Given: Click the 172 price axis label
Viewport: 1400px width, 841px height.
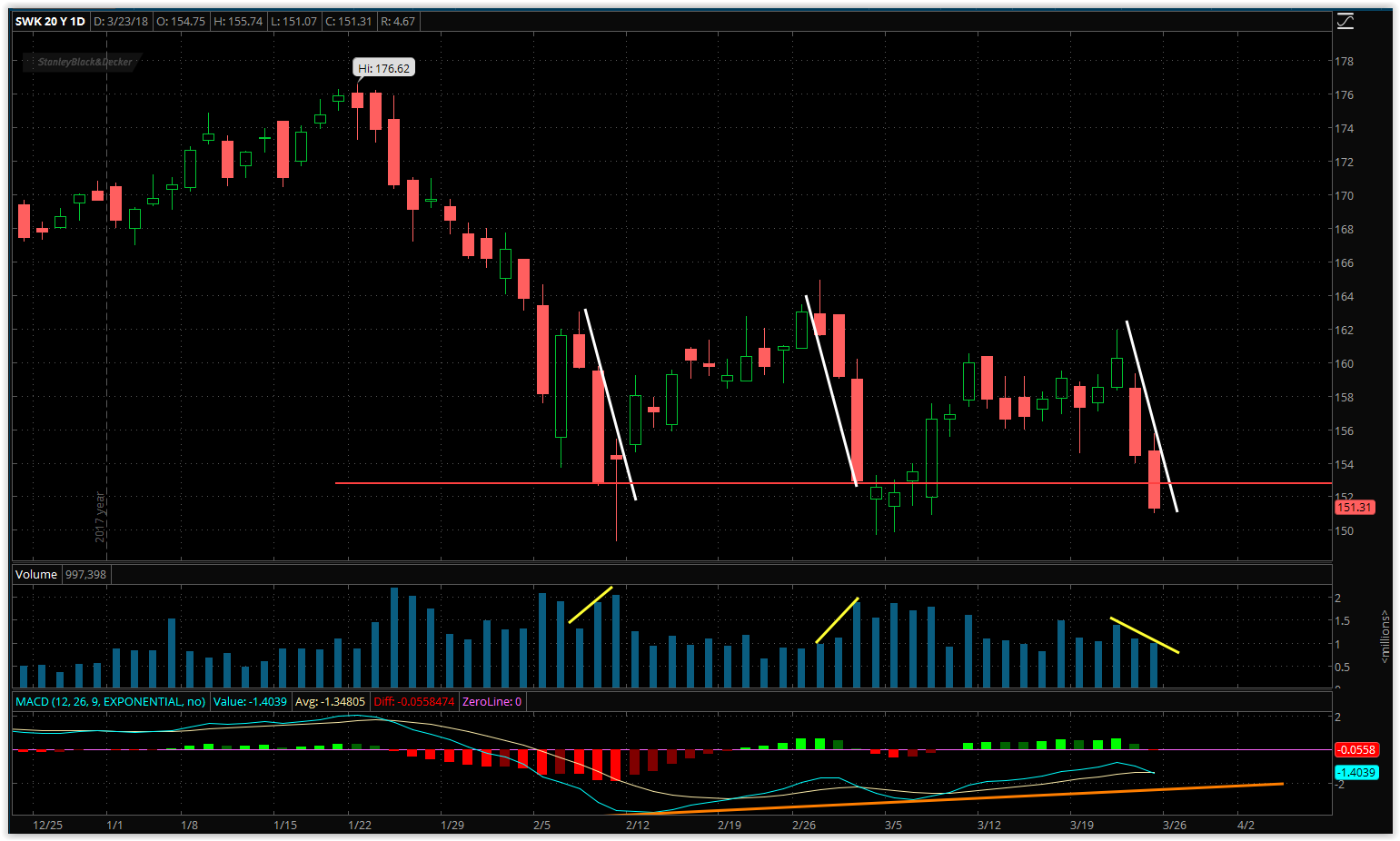Looking at the screenshot, I should 1344,162.
